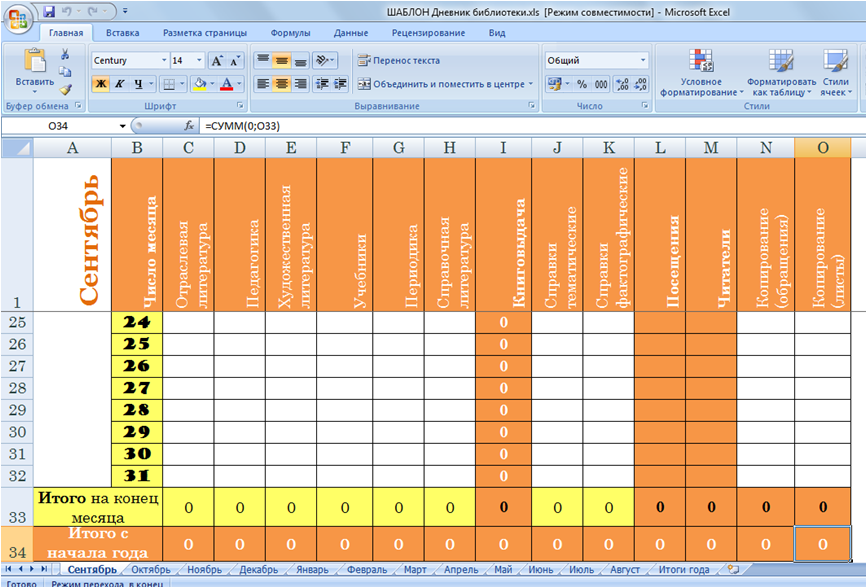
Task: Decrease decimal places in number group
Action: pos(640,84)
